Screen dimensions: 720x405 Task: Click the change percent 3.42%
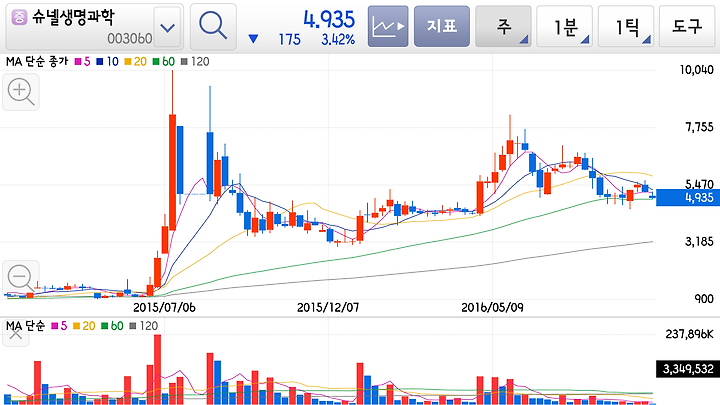click(338, 40)
